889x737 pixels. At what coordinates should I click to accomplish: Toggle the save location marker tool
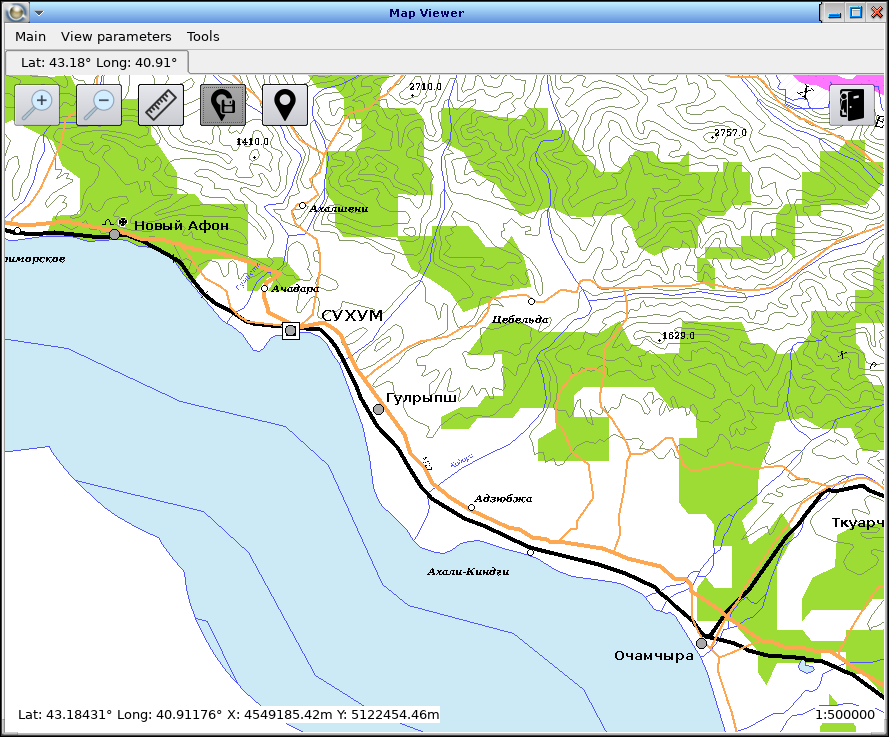223,104
